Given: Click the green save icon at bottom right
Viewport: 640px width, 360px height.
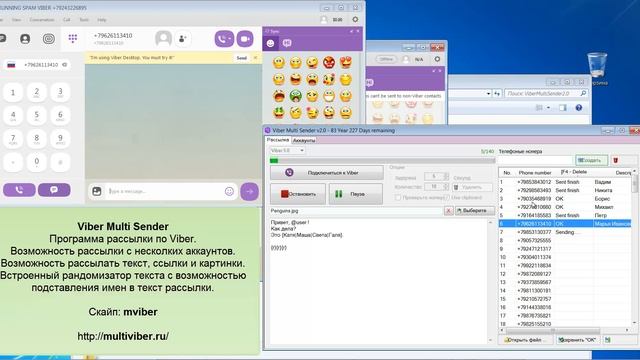Looking at the screenshot, I should click(x=608, y=340).
